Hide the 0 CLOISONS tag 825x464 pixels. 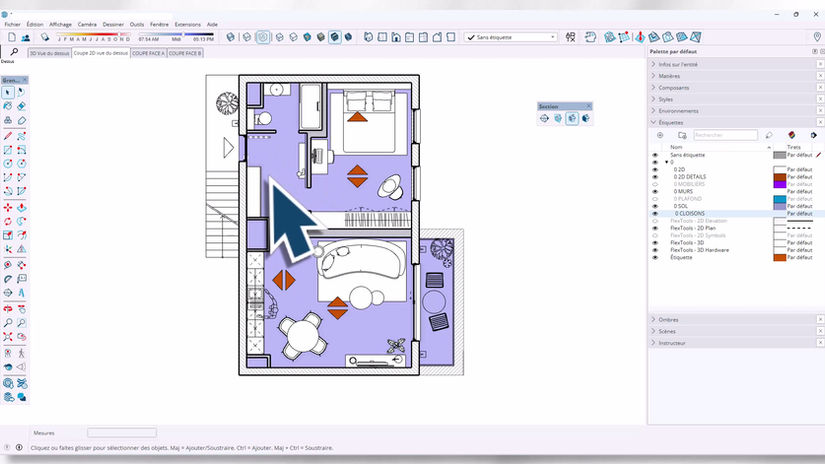(655, 214)
